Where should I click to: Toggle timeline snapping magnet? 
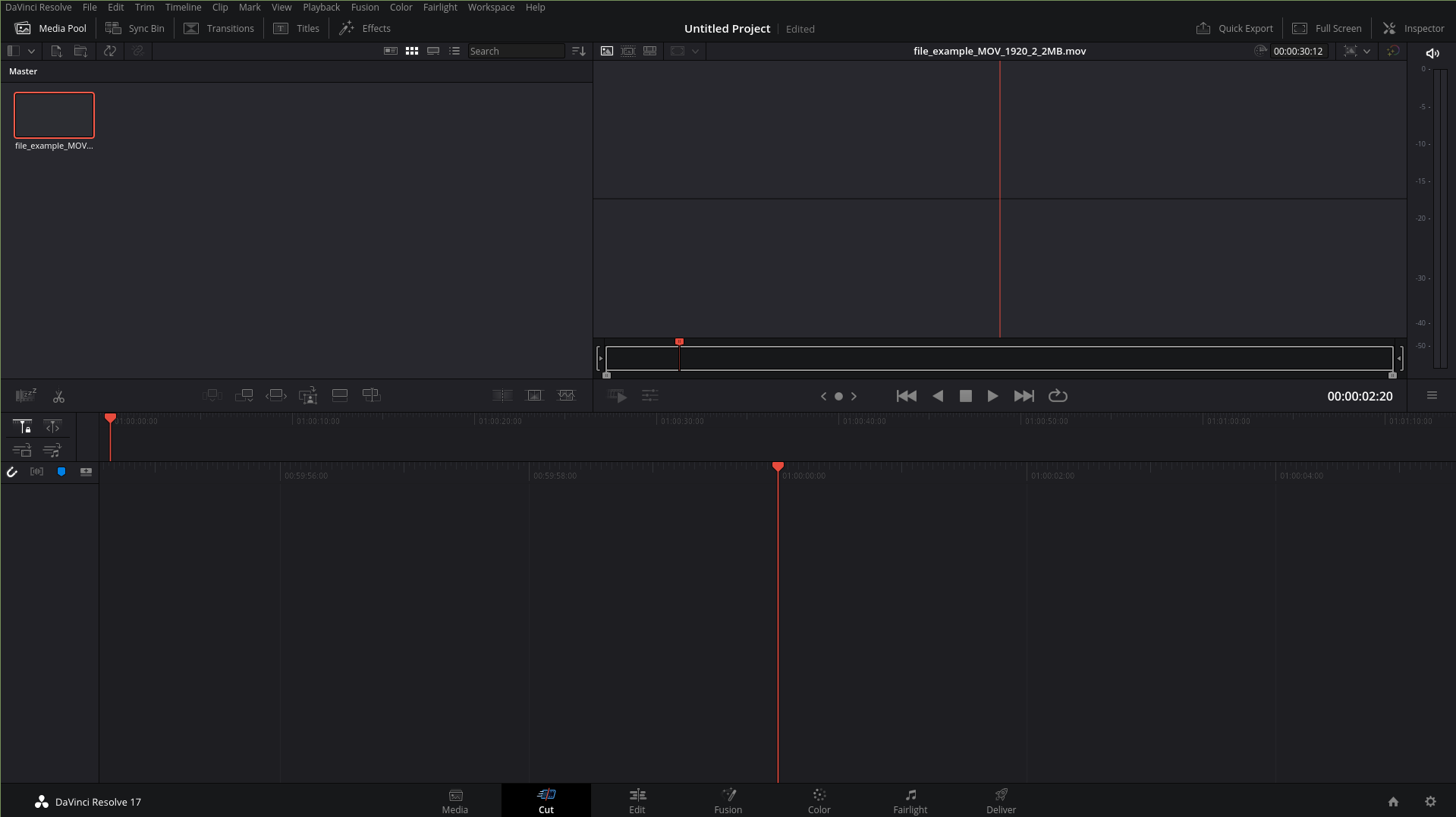tap(12, 472)
